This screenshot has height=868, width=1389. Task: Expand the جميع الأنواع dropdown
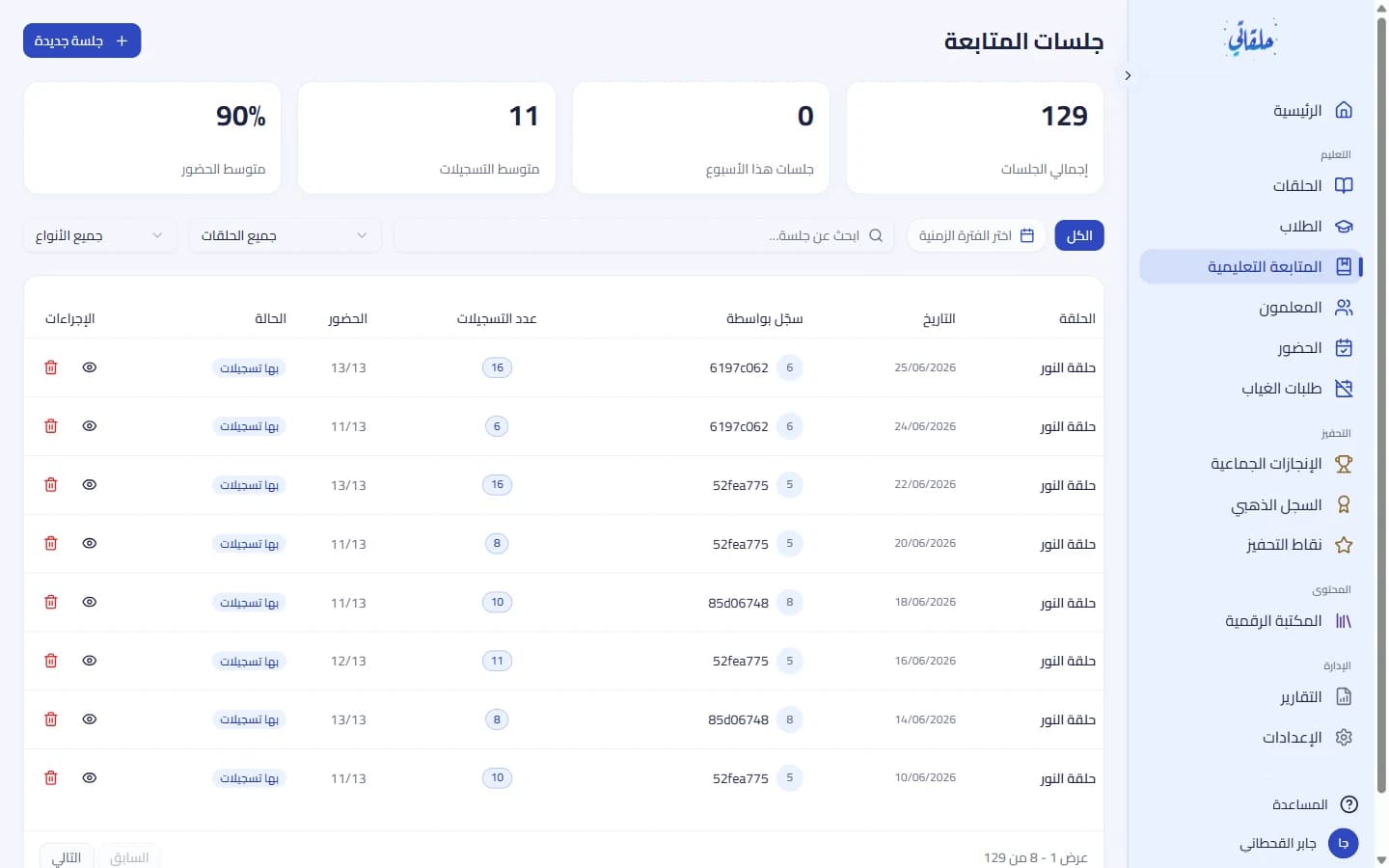[x=100, y=235]
